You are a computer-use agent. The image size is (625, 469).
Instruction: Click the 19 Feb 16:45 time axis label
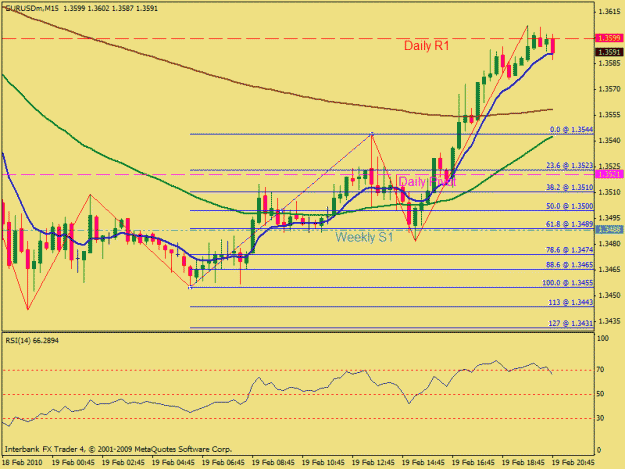pos(473,463)
